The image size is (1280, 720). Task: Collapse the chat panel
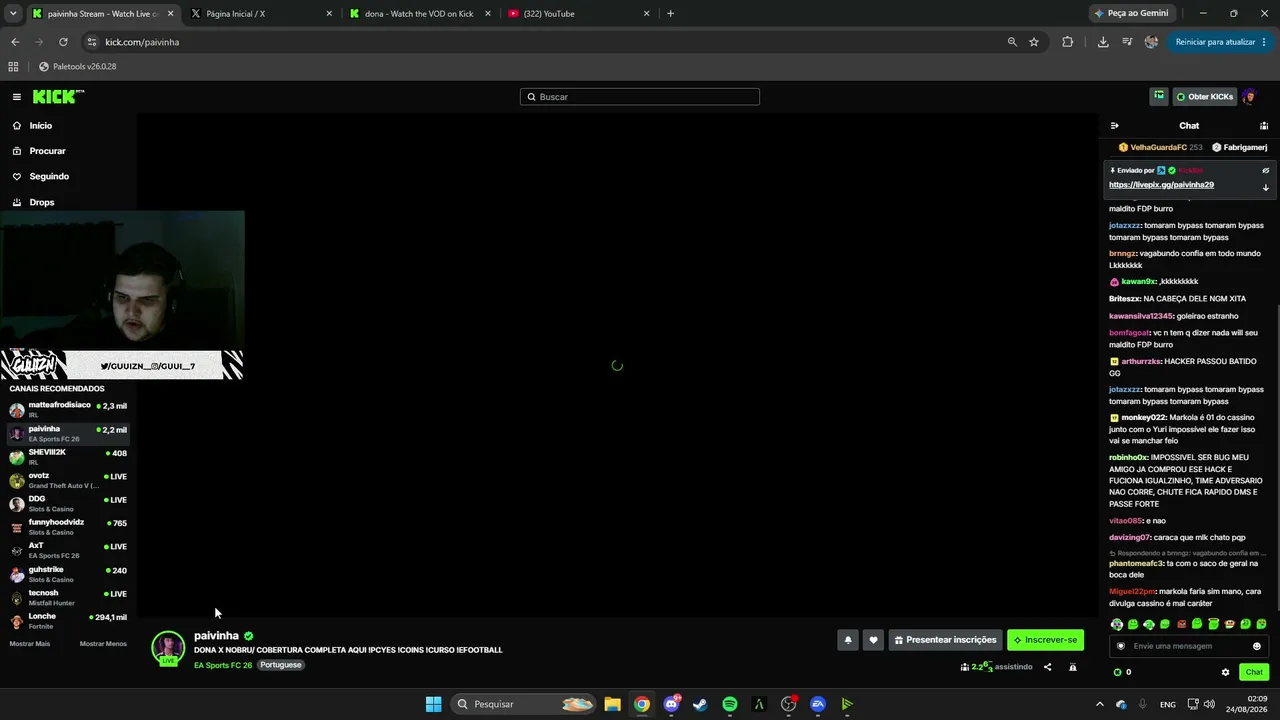[1115, 126]
